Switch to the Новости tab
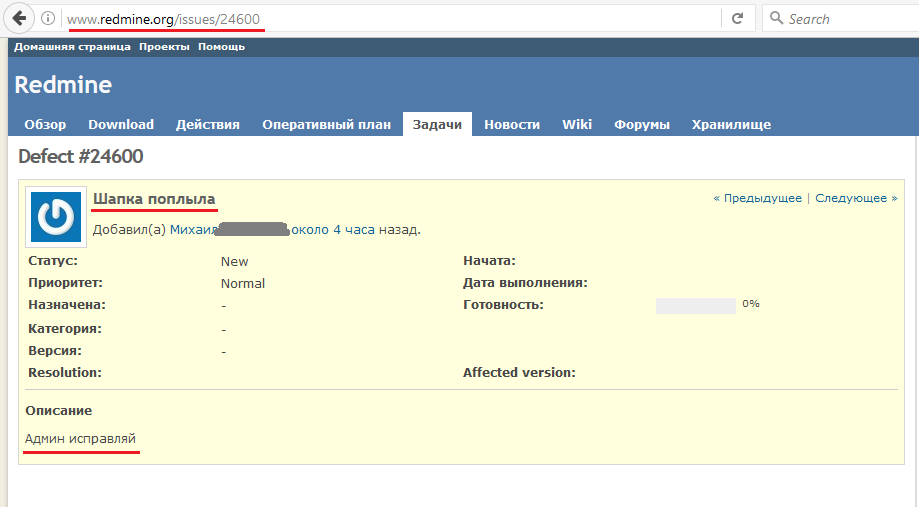 pyautogui.click(x=512, y=124)
